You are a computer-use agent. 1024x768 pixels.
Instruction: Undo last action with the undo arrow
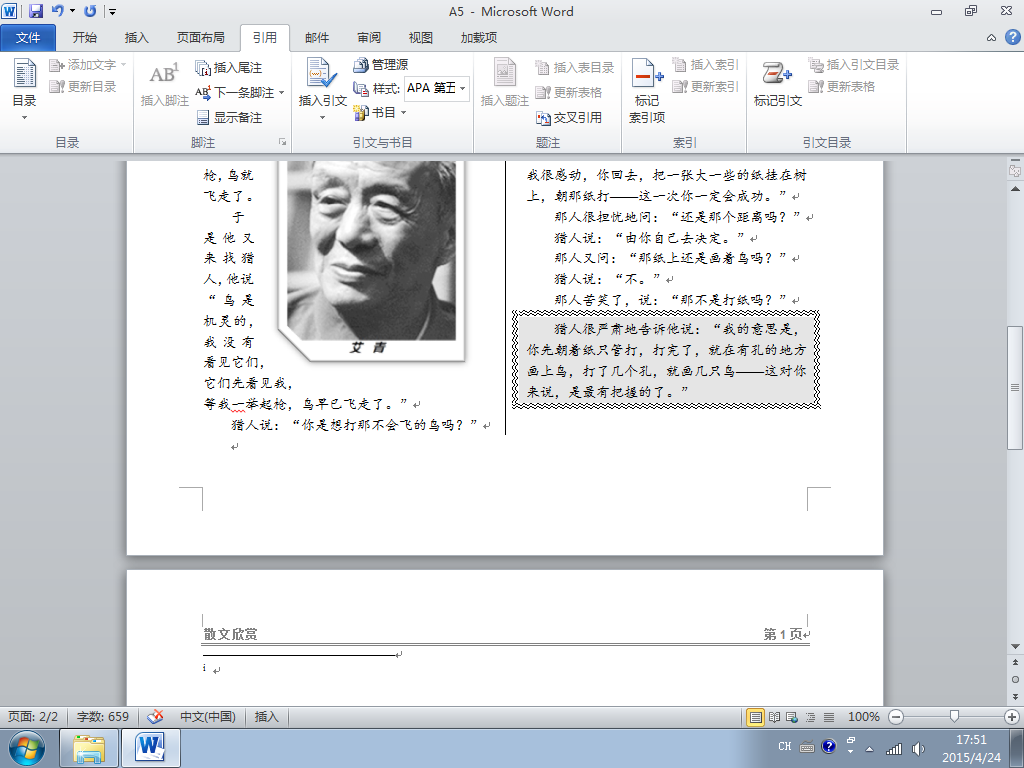57,11
